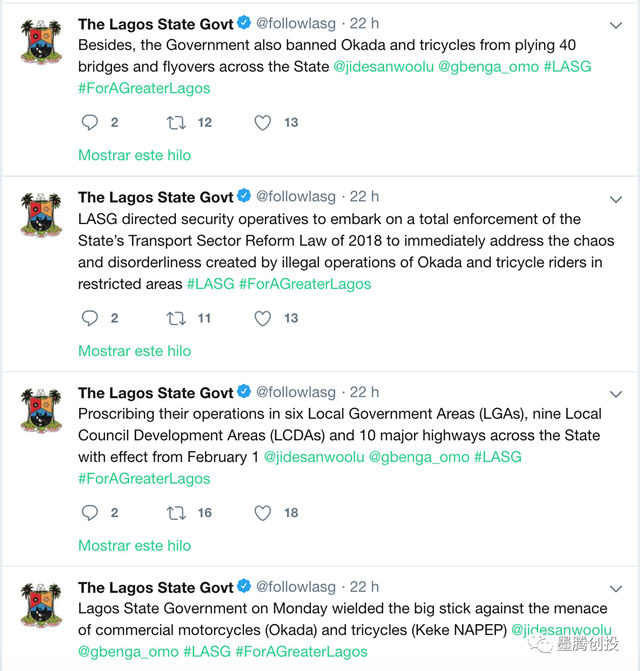Image resolution: width=640 pixels, height=671 pixels.
Task: Reply to the tweet about six LGAs
Action: pyautogui.click(x=89, y=513)
